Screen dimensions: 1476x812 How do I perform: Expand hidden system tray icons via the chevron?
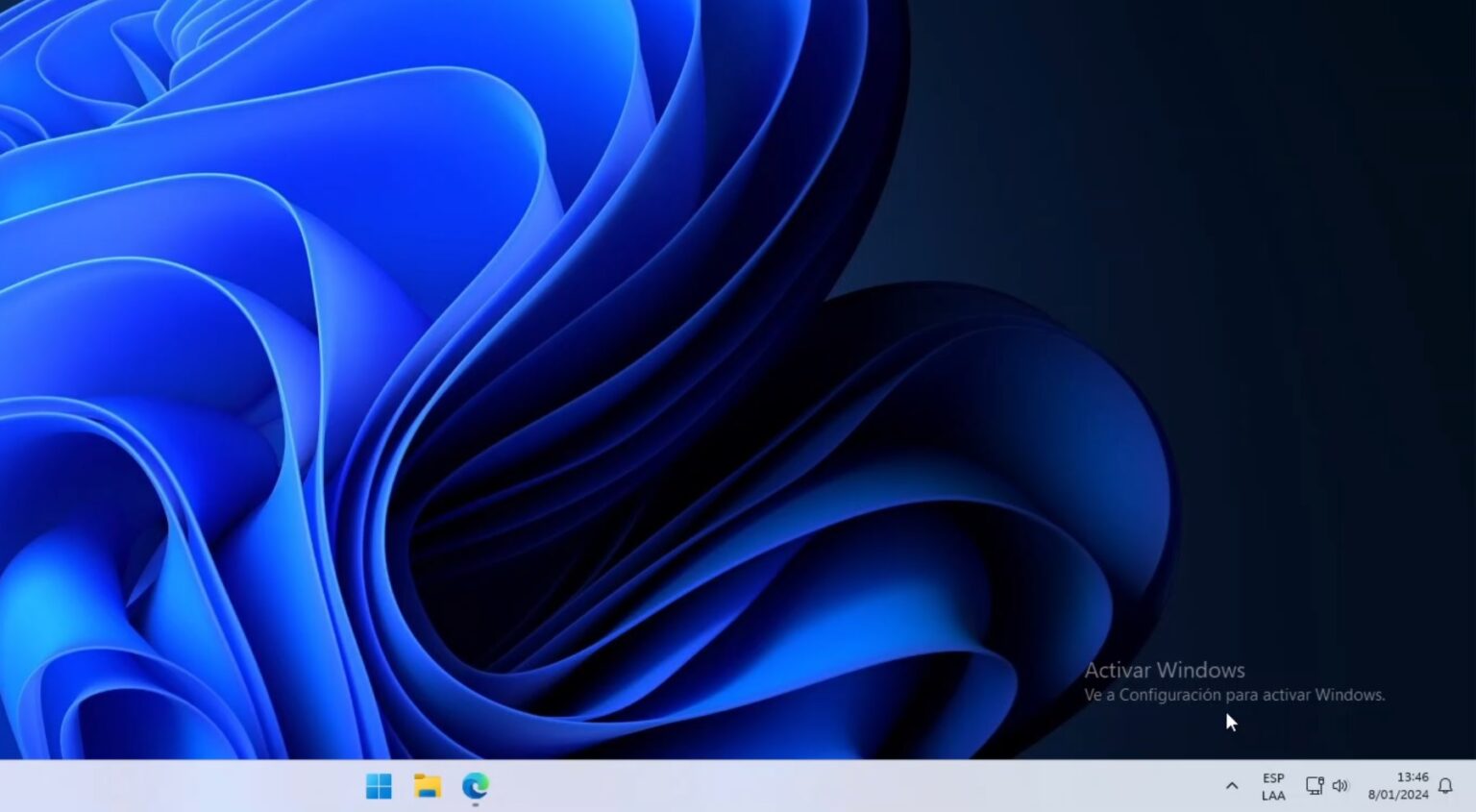click(x=1231, y=785)
